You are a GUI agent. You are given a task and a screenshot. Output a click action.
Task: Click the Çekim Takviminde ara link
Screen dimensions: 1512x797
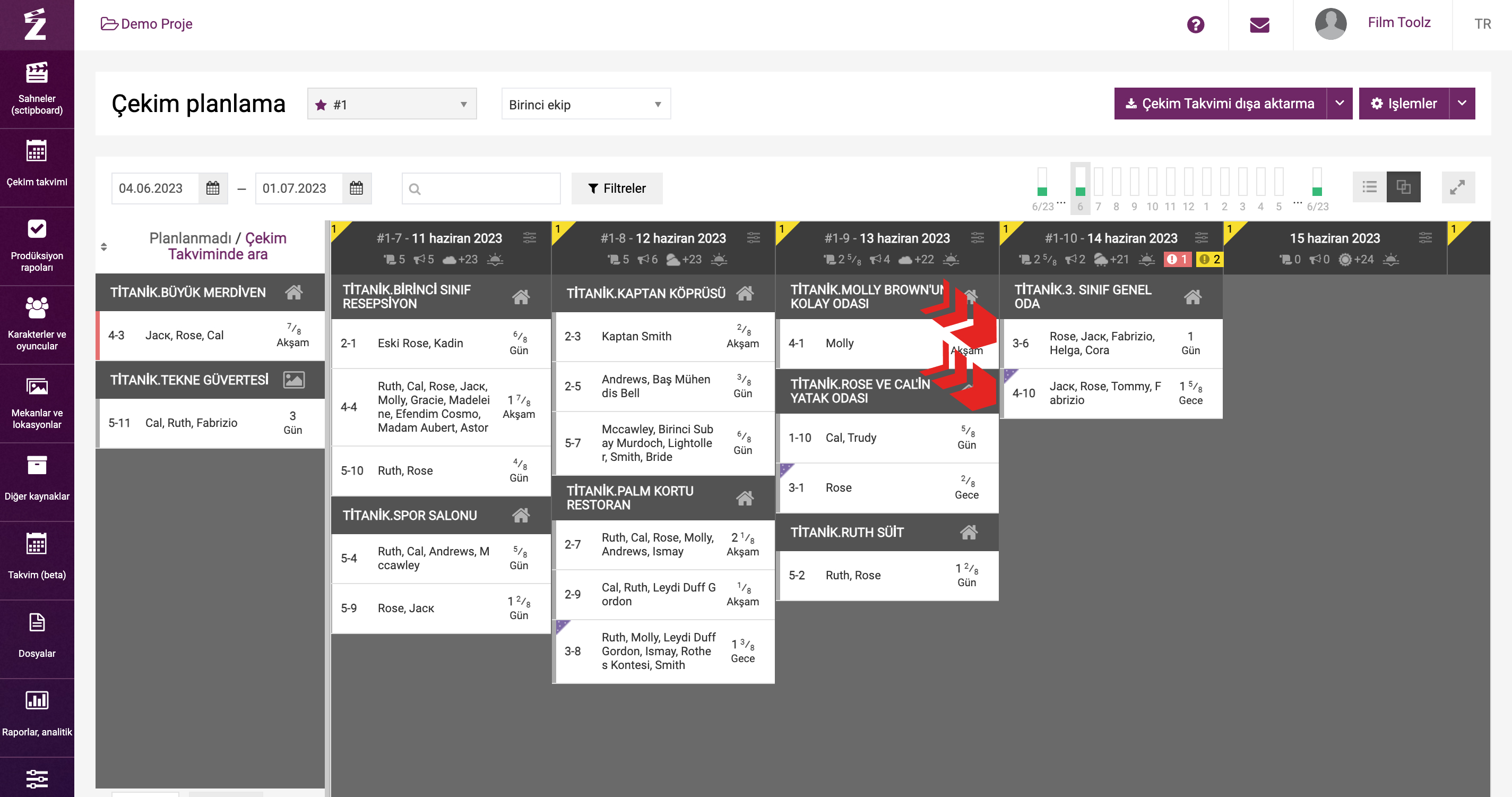coord(228,246)
